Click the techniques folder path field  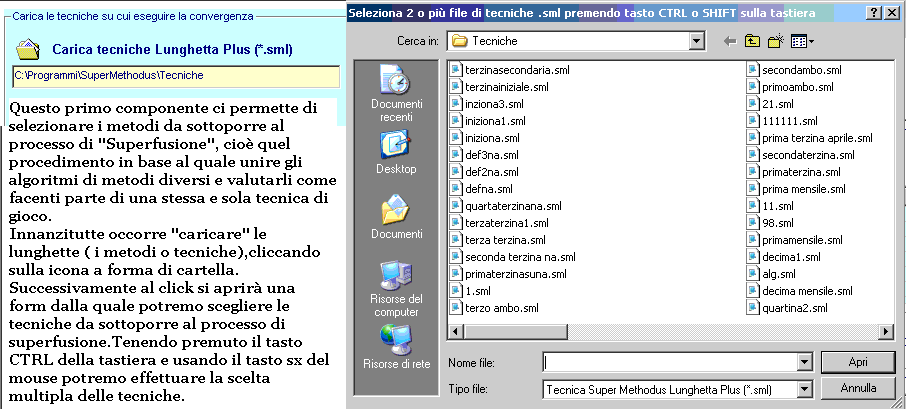click(x=176, y=76)
